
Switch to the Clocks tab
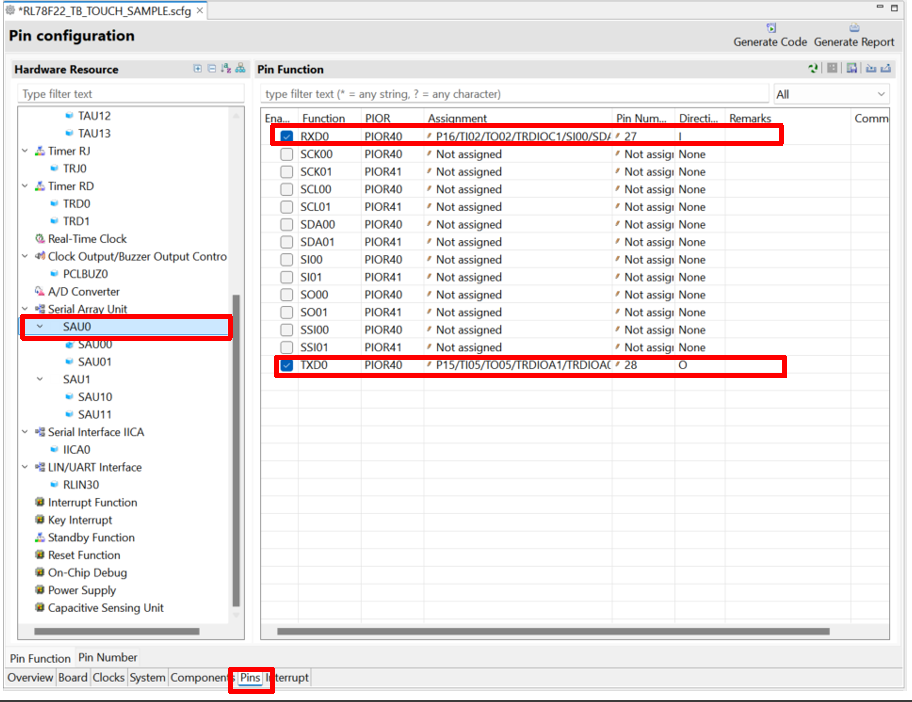click(108, 678)
